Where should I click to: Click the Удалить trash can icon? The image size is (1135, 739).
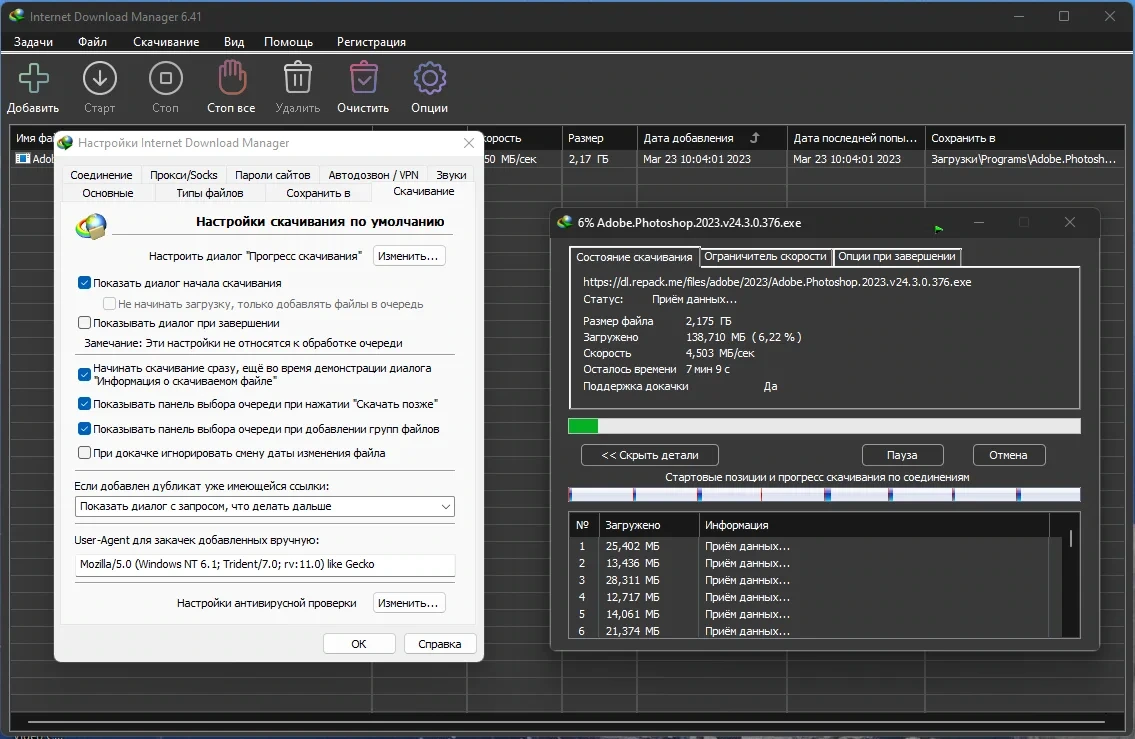click(298, 78)
